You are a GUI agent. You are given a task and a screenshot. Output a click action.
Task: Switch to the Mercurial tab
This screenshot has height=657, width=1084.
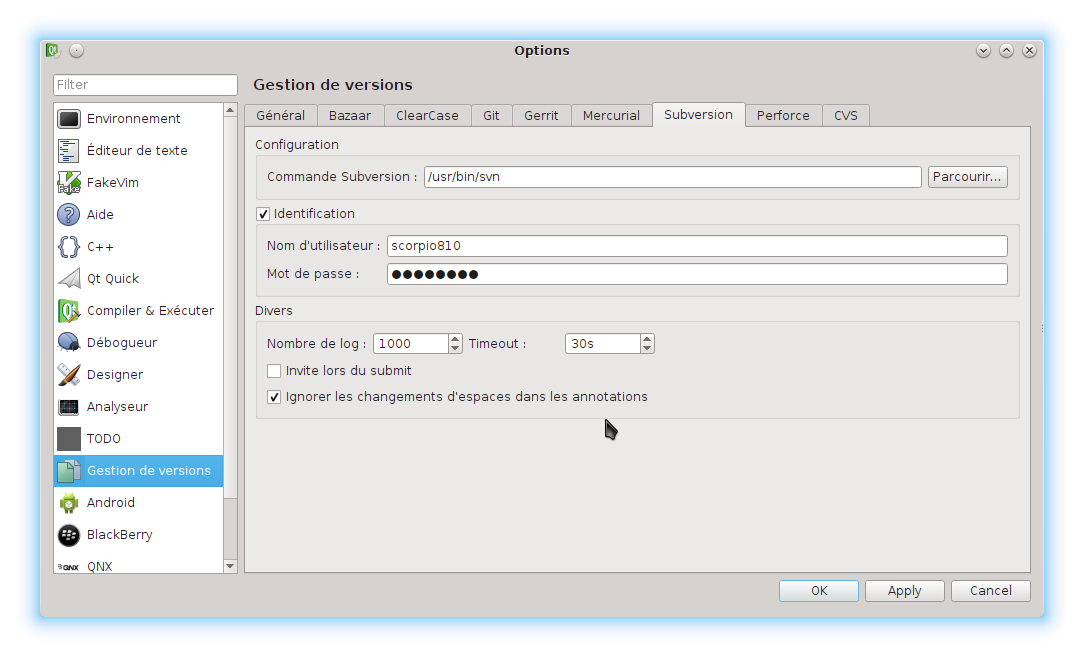tap(611, 115)
